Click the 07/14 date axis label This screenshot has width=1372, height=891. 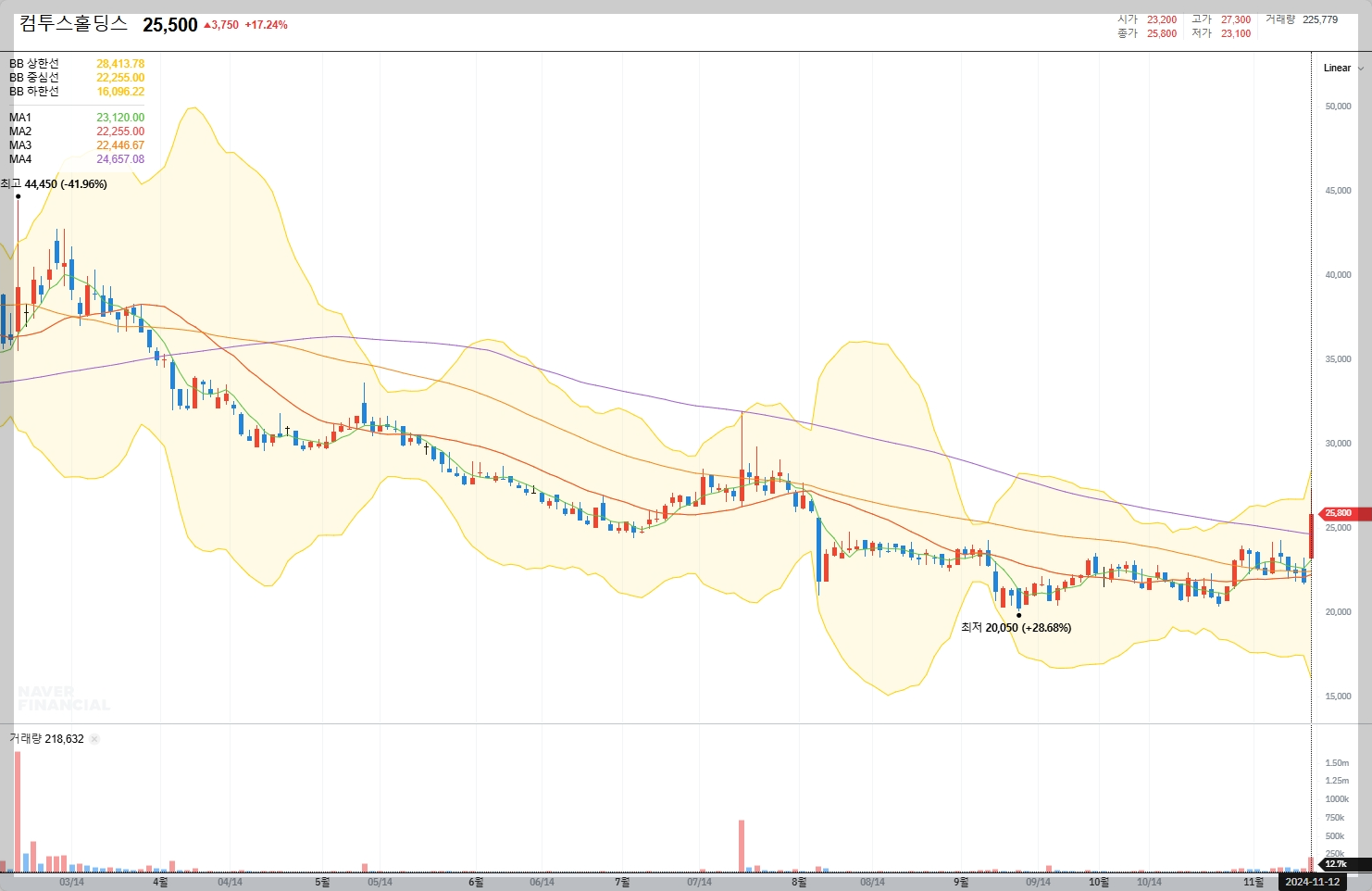699,882
